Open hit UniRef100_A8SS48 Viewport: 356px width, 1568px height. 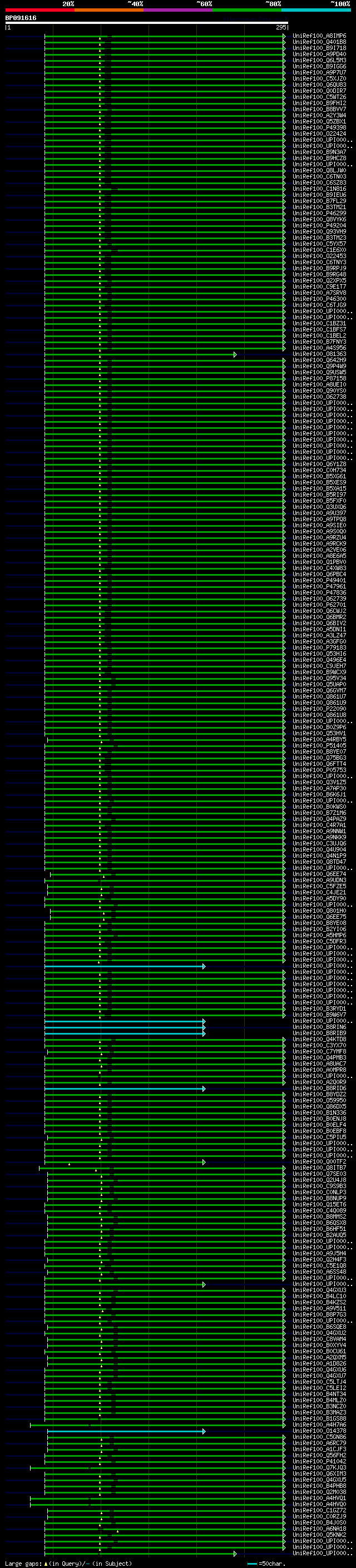click(319, 1272)
